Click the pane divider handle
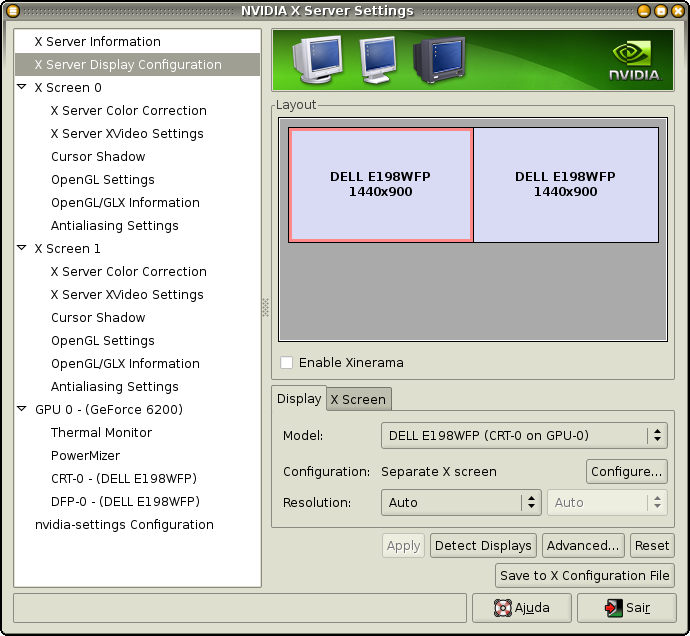690x636 pixels. 265,308
